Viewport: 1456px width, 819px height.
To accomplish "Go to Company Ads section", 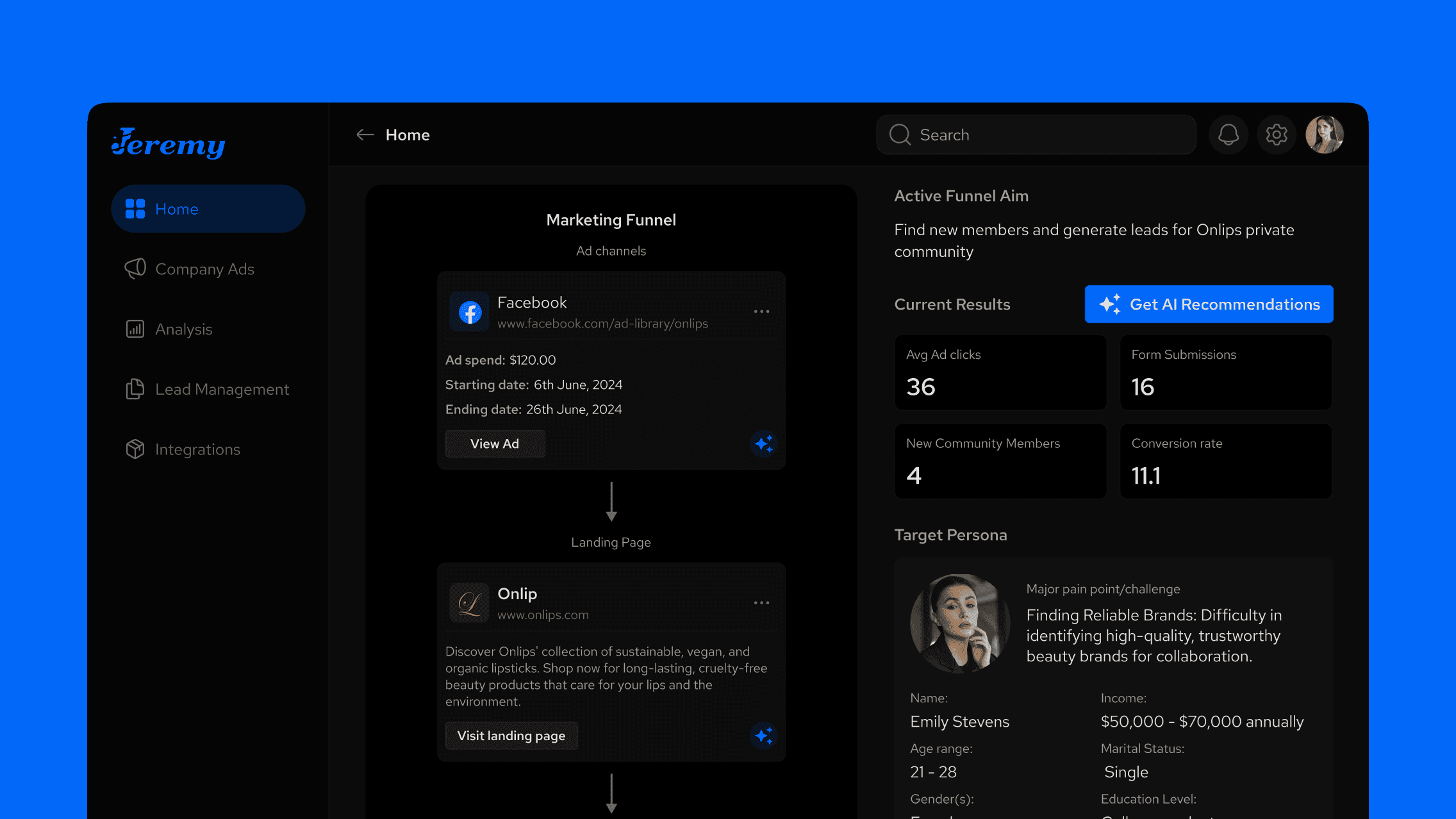I will click(x=204, y=269).
